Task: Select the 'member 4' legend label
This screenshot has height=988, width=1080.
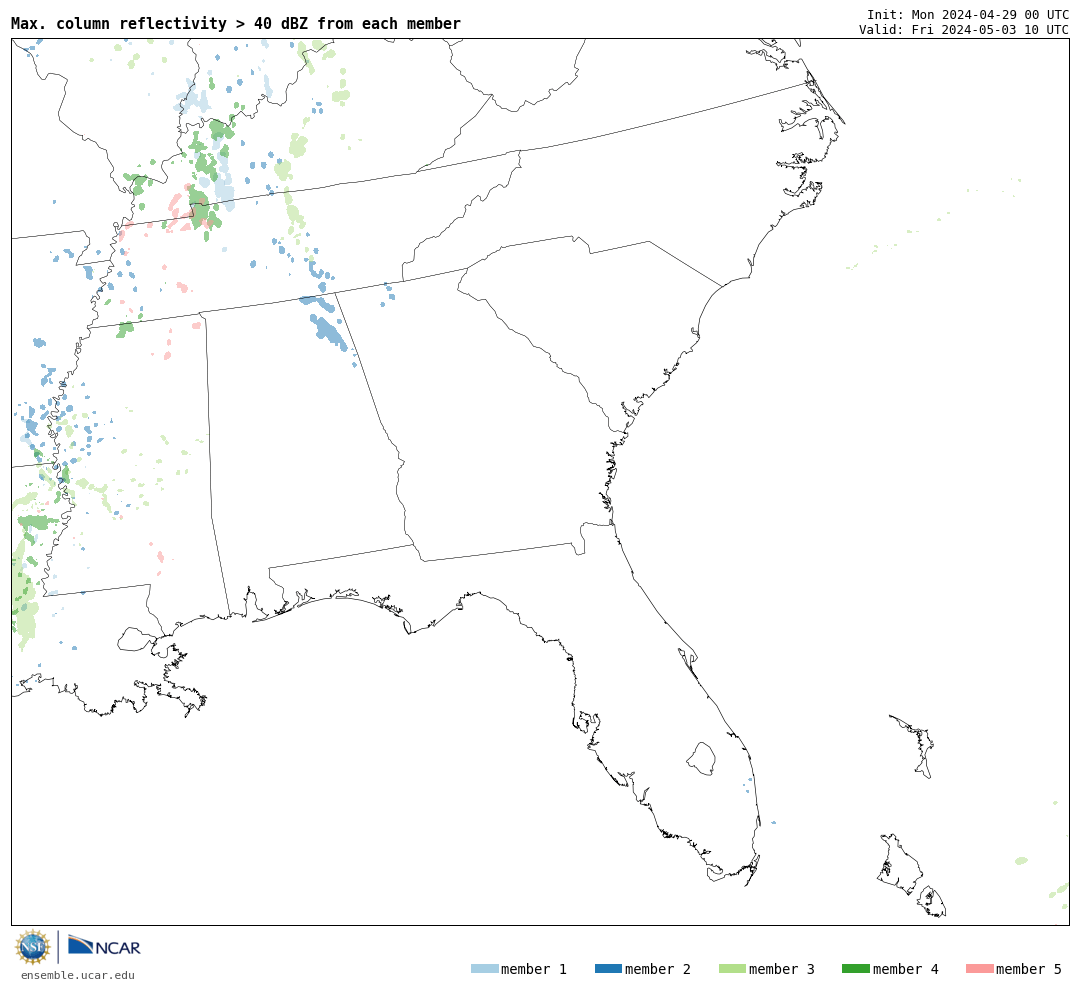Action: [x=906, y=969]
